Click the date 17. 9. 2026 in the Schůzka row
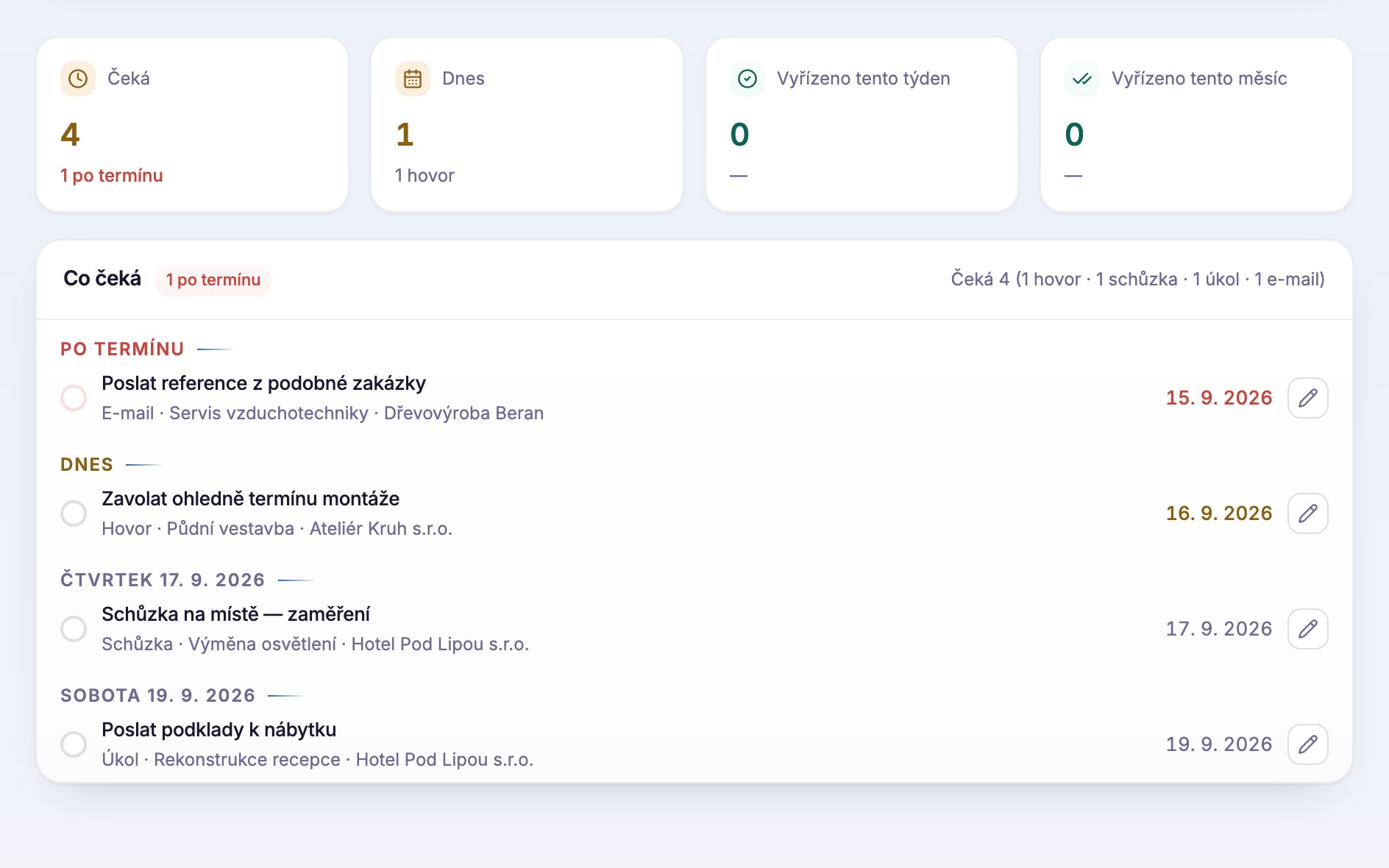The width and height of the screenshot is (1389, 868). (x=1219, y=629)
